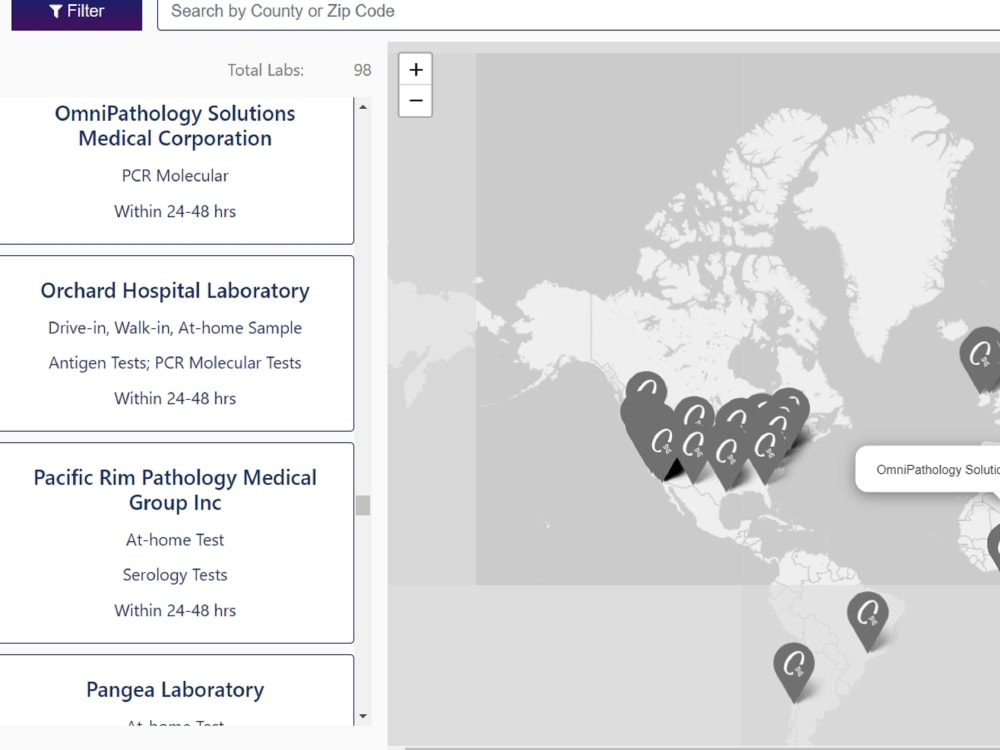The width and height of the screenshot is (1000, 750).
Task: Click the OmniPathology Solutions map popup
Action: pos(928,469)
